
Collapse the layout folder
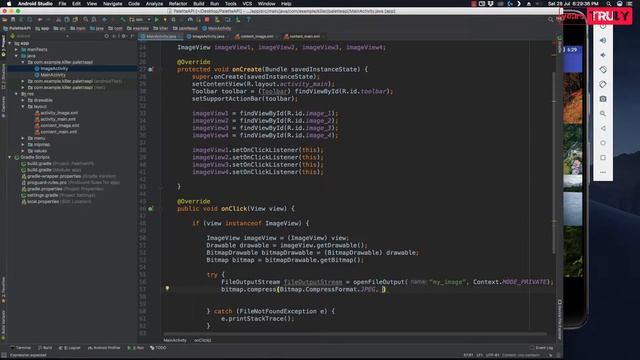tap(23, 107)
